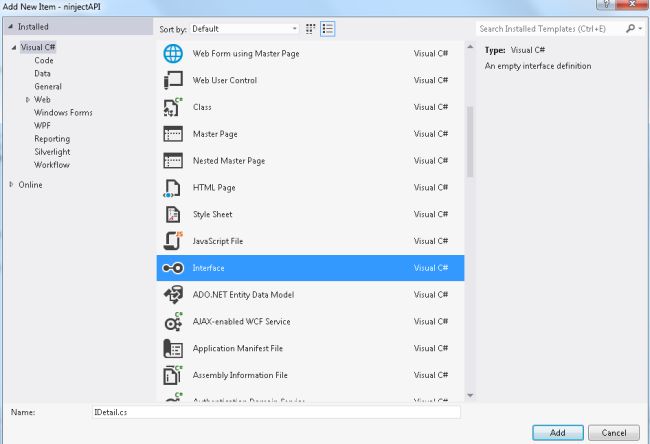This screenshot has height=444, width=650.
Task: Select the Style Sheet template name
Action: [x=212, y=214]
